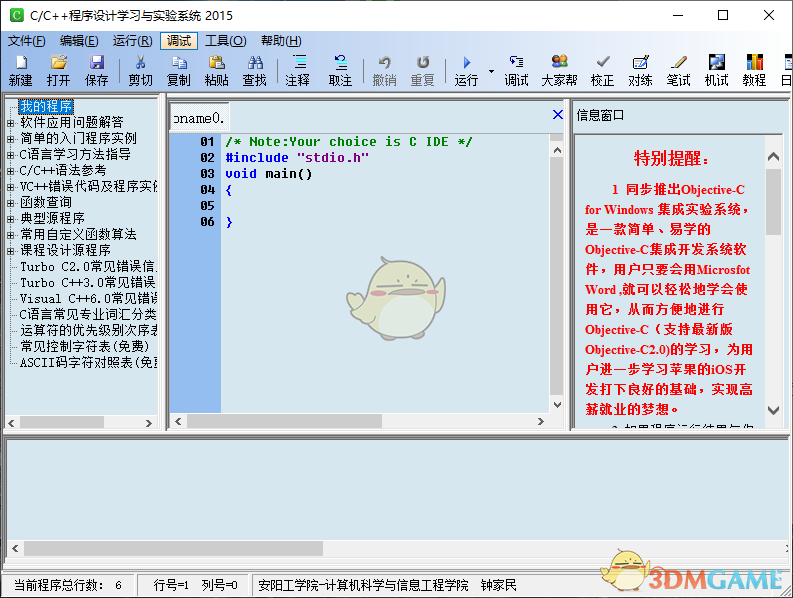793x598 pixels.
Task: Expand VC++错误代码及程序实例 node
Action: 10,187
